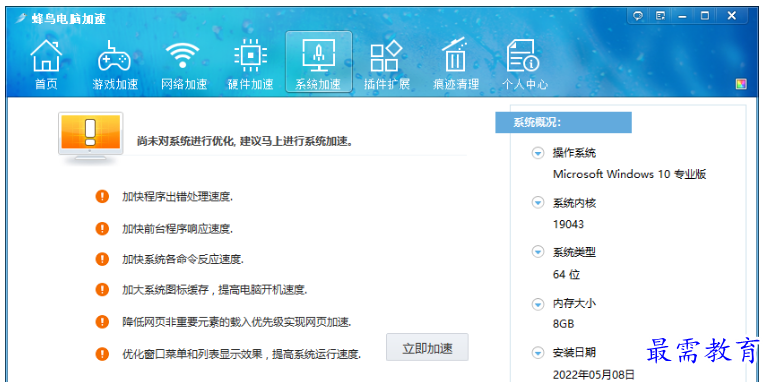This screenshot has height=382, width=768.
Task: Click warning icon beside 加大系统图标缓存
Action: 102,289
